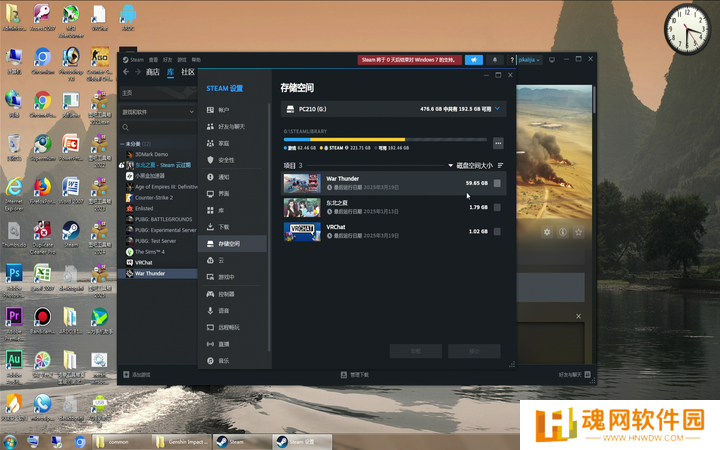This screenshot has width=720, height=450.
Task: Open the 游戏和软件 library filter dropdown
Action: coord(158,112)
